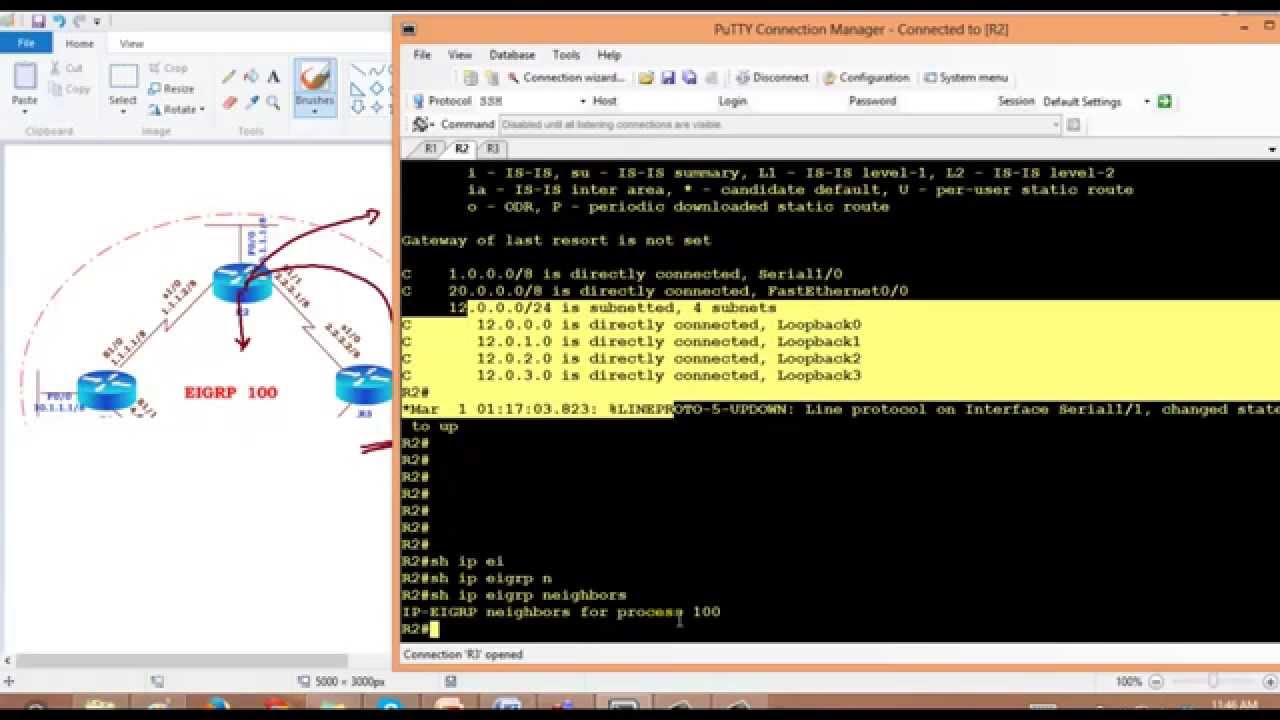Viewport: 1280px width, 720px height.
Task: Click the System menu button
Action: [966, 77]
